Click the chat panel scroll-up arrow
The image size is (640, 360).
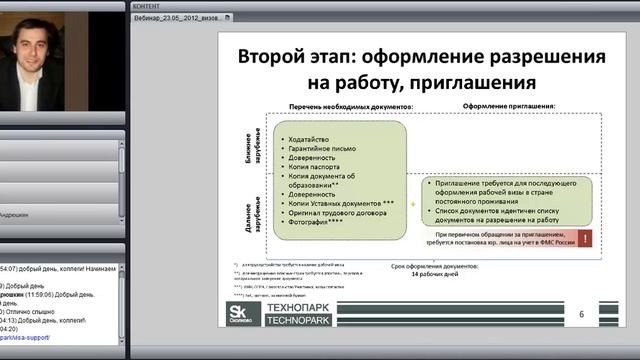coord(121,268)
